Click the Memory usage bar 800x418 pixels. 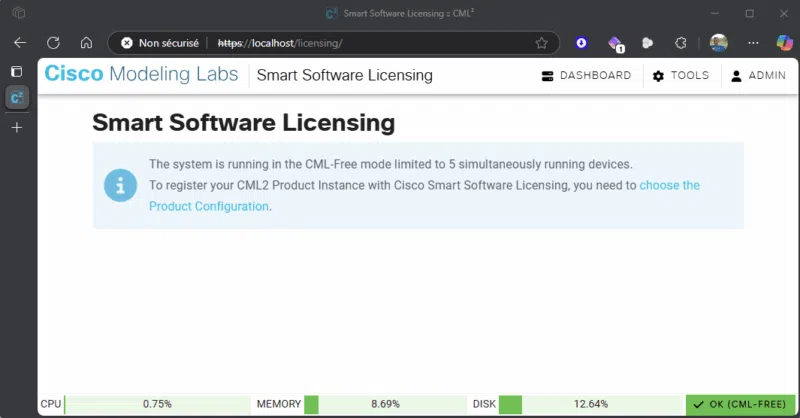(384, 404)
